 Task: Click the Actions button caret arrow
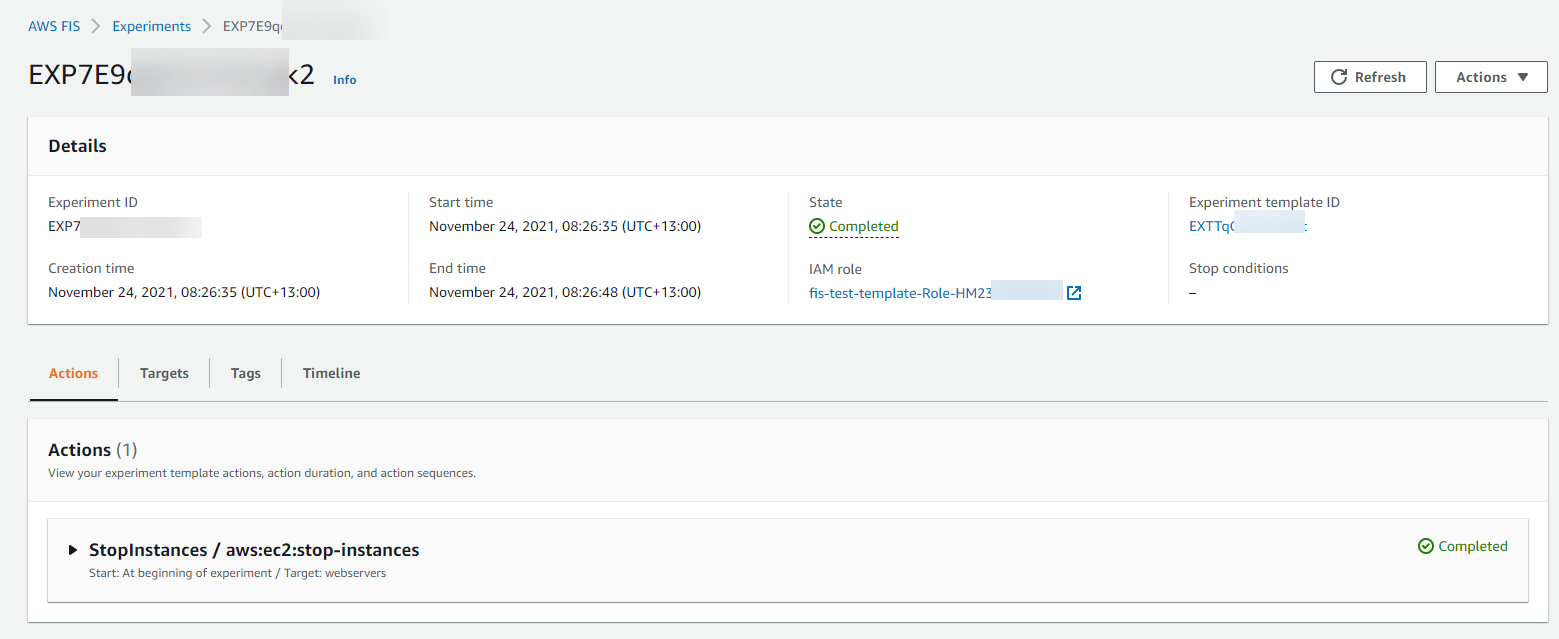(x=1523, y=77)
